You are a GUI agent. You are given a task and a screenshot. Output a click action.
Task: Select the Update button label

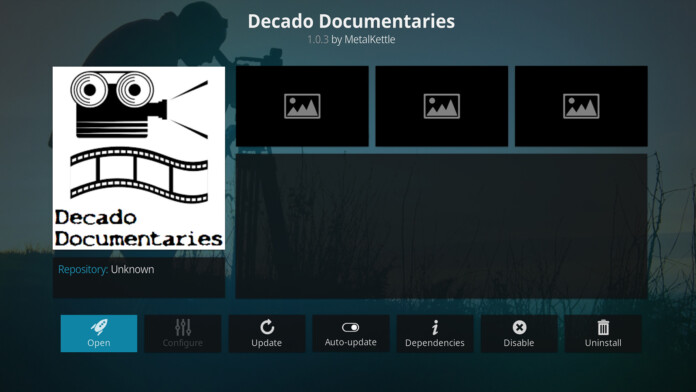(266, 343)
